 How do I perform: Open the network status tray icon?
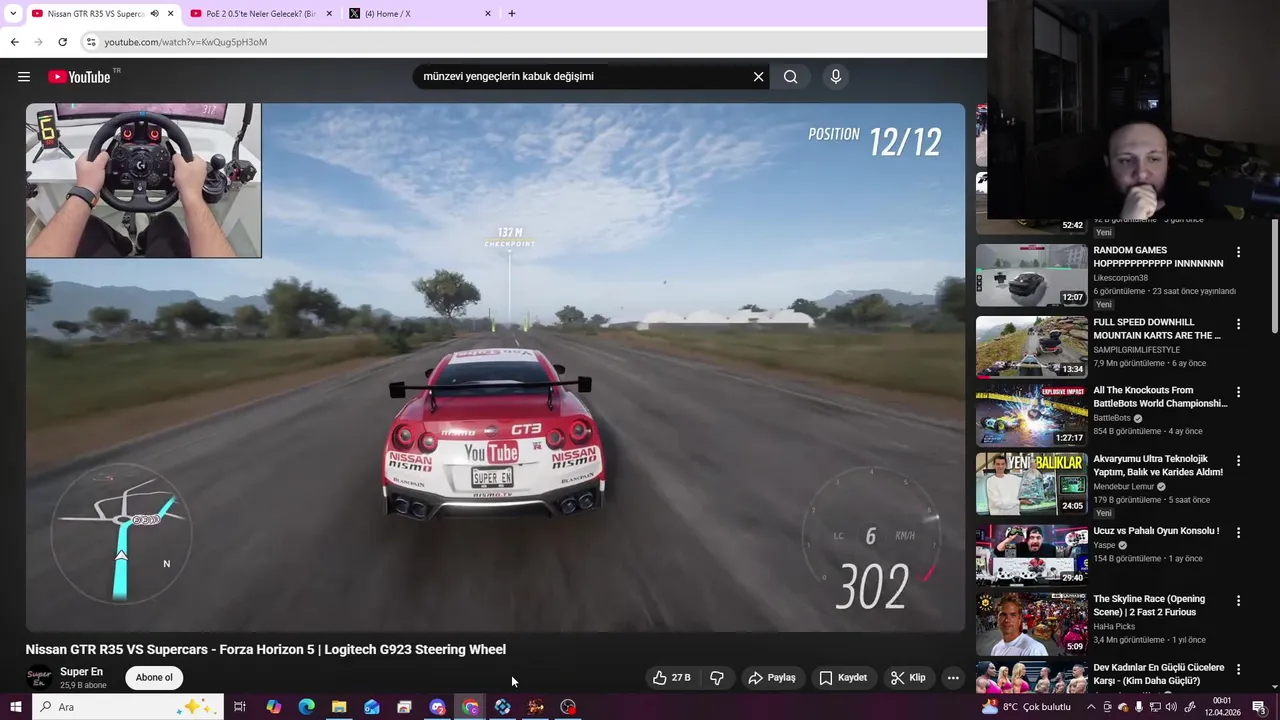1155,707
